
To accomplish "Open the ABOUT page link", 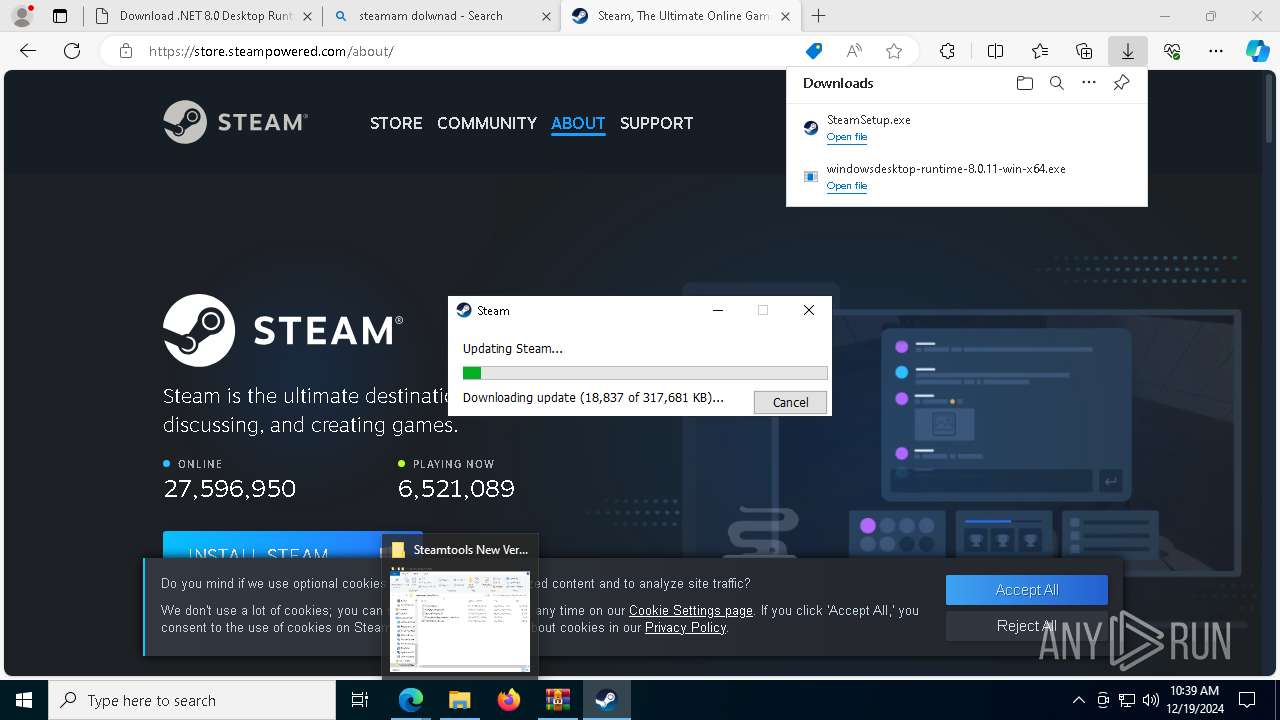I will click(x=578, y=123).
